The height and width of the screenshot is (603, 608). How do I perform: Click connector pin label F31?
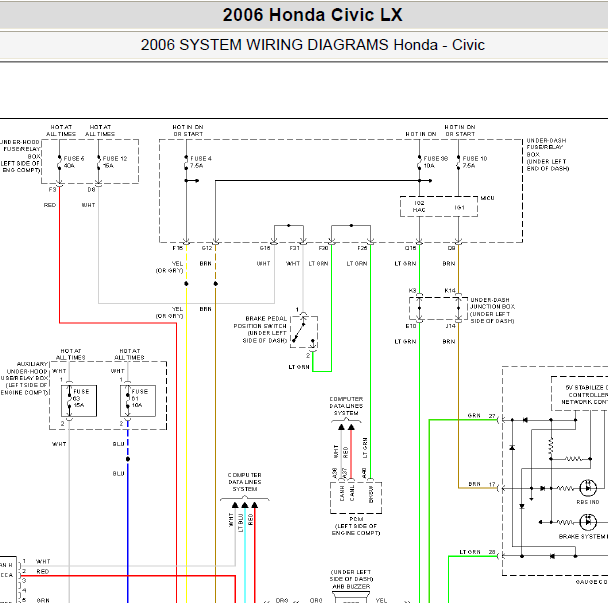click(x=295, y=248)
